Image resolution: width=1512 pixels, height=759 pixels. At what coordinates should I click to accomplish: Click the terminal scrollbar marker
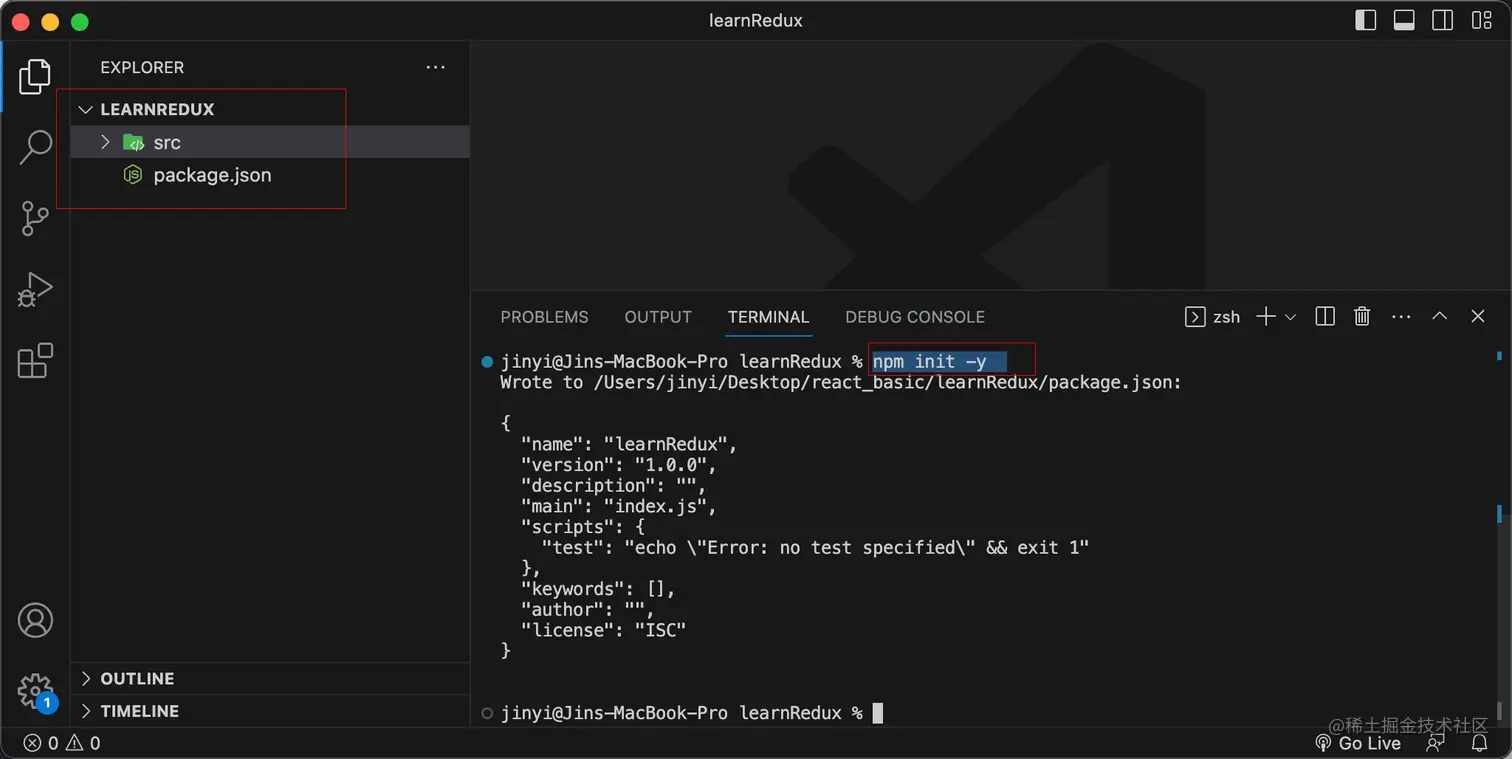(1499, 514)
